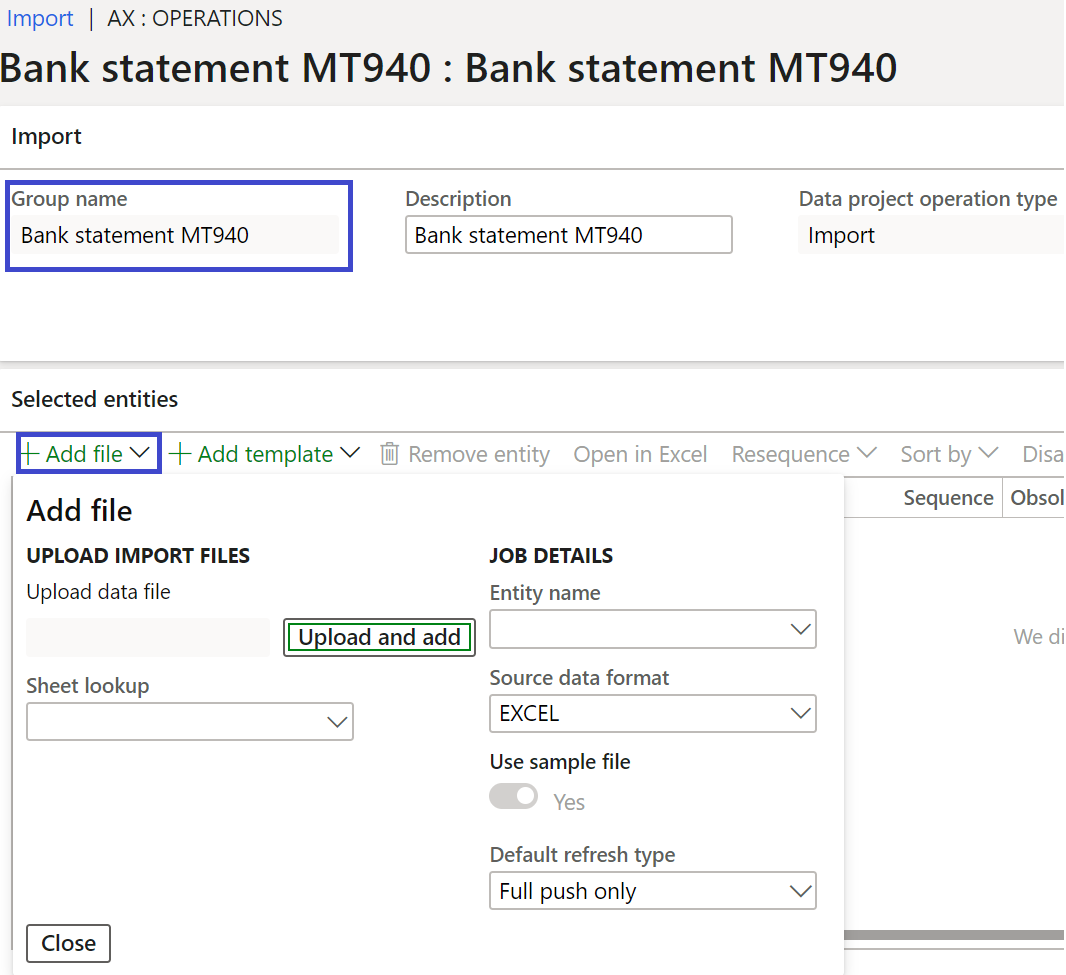Click the Yes label by the toggle
The image size is (1066, 975).
tap(568, 802)
